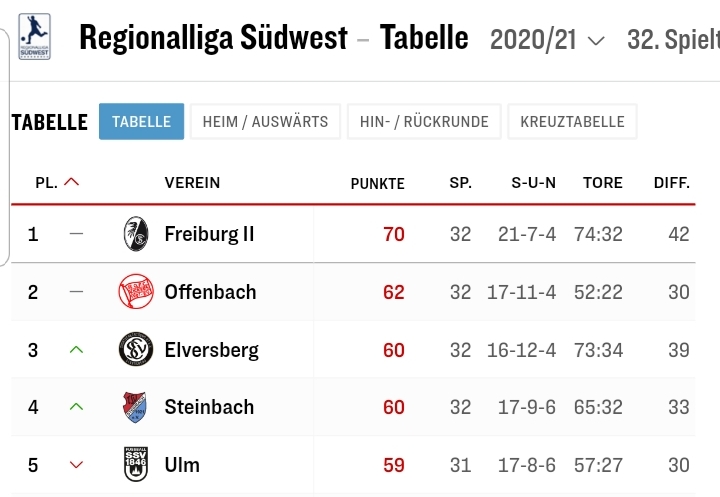
Task: Open the SSV Ulm 1846 crest
Action: coord(136,464)
